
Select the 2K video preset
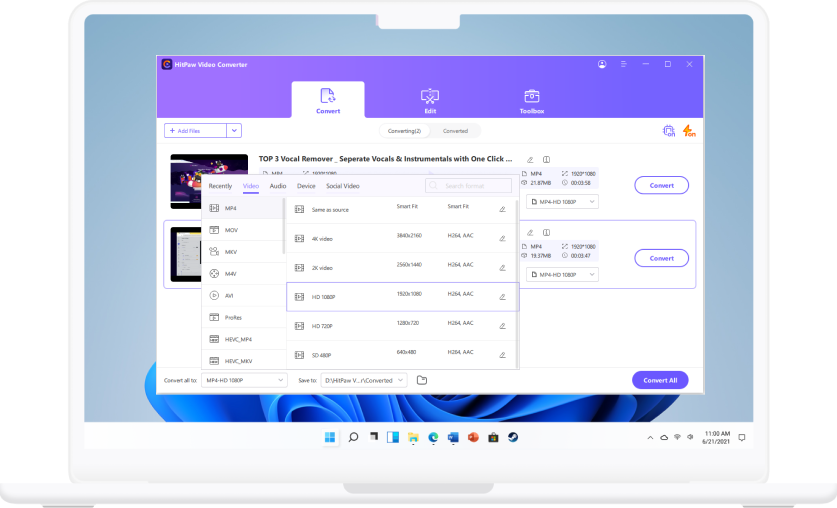click(401, 268)
